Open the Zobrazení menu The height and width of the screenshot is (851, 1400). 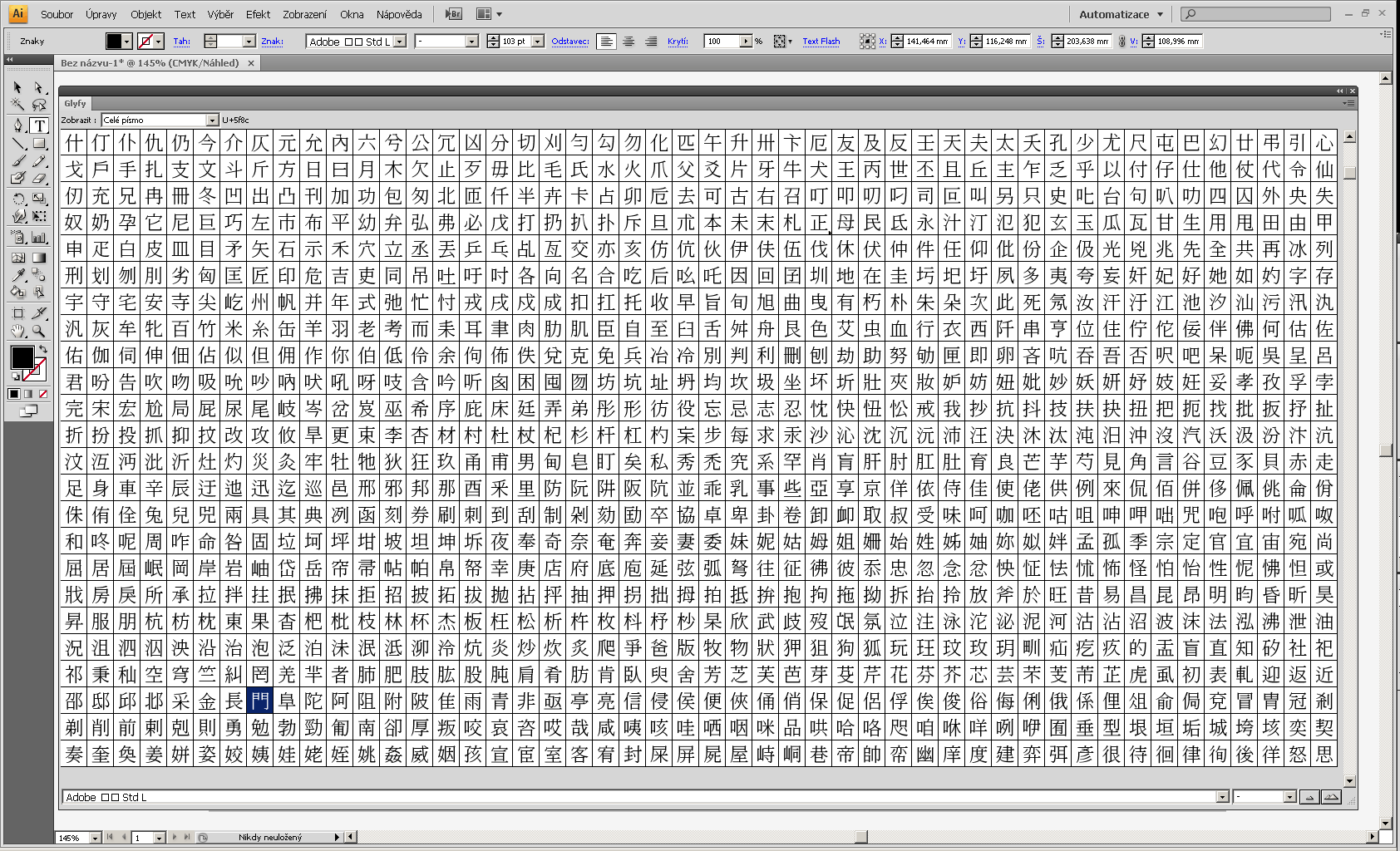[304, 14]
